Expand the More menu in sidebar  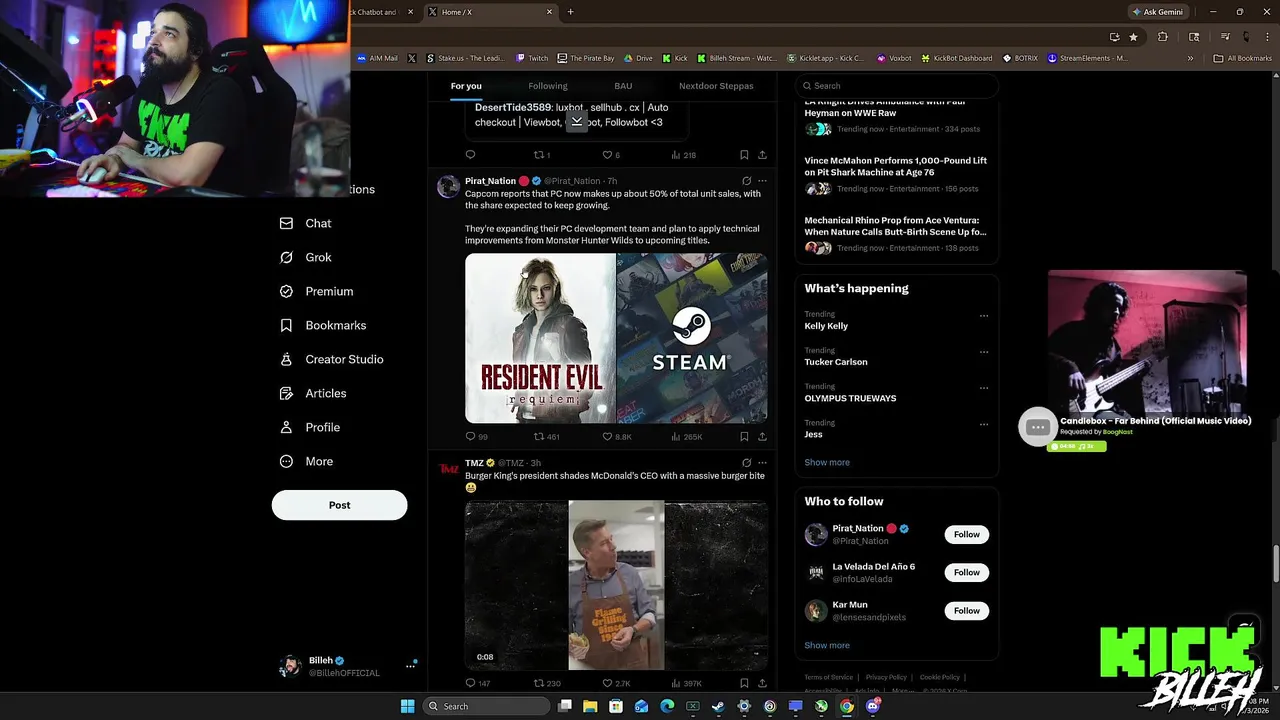(x=306, y=461)
